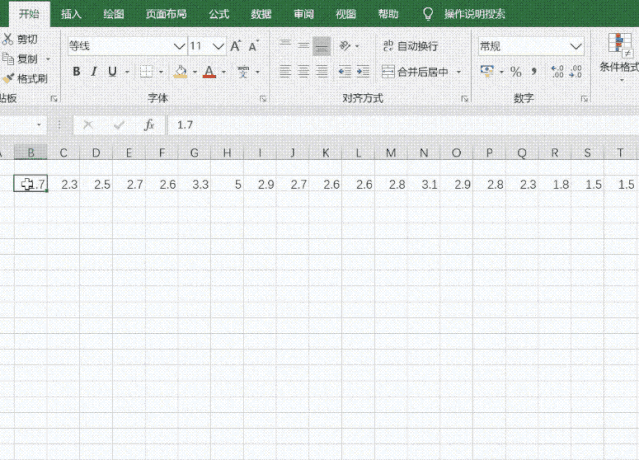Apply the red font color A swatch
This screenshot has width=639, height=460.
tap(208, 72)
